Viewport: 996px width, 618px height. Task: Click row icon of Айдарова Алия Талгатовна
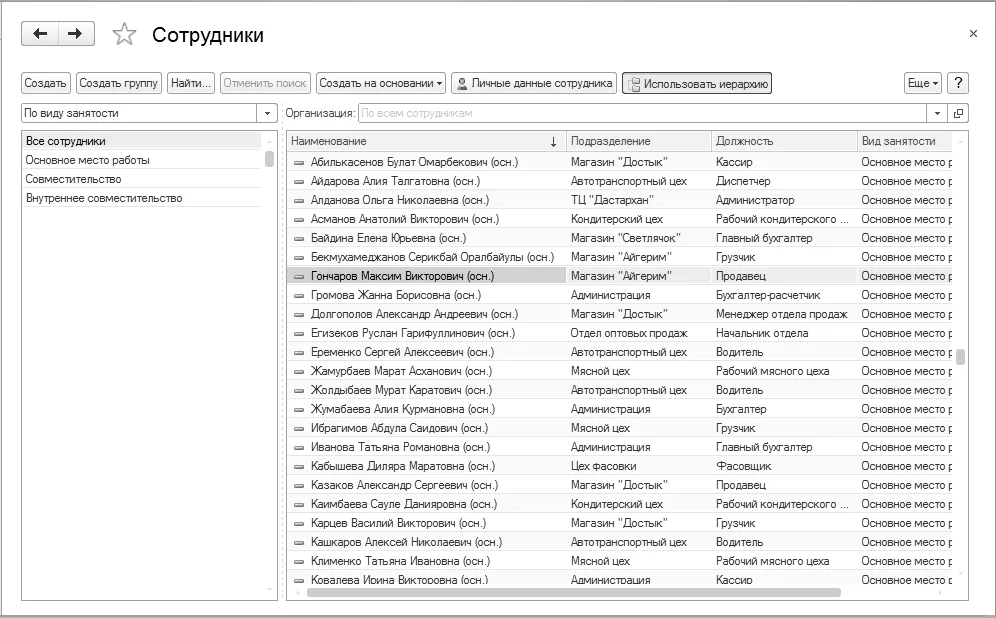point(299,182)
